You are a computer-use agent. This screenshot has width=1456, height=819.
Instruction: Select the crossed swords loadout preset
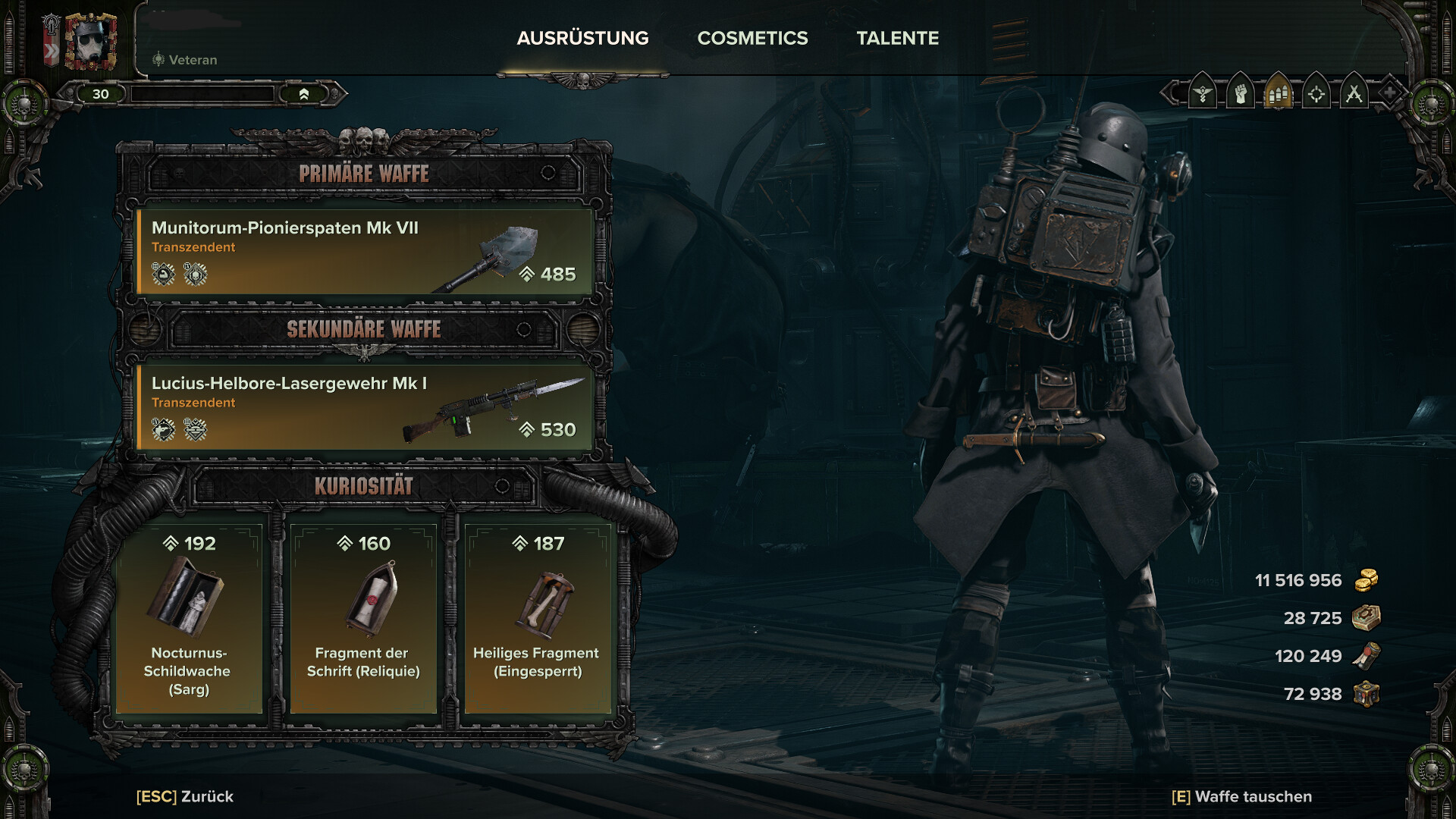[x=1354, y=93]
